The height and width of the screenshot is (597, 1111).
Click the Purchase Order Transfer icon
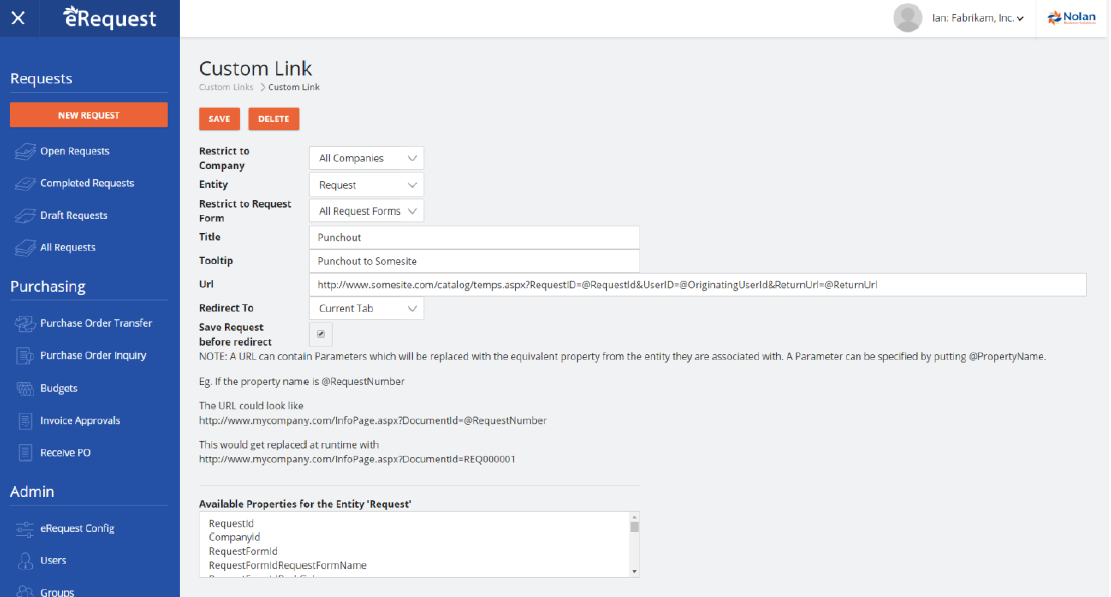click(x=25, y=324)
